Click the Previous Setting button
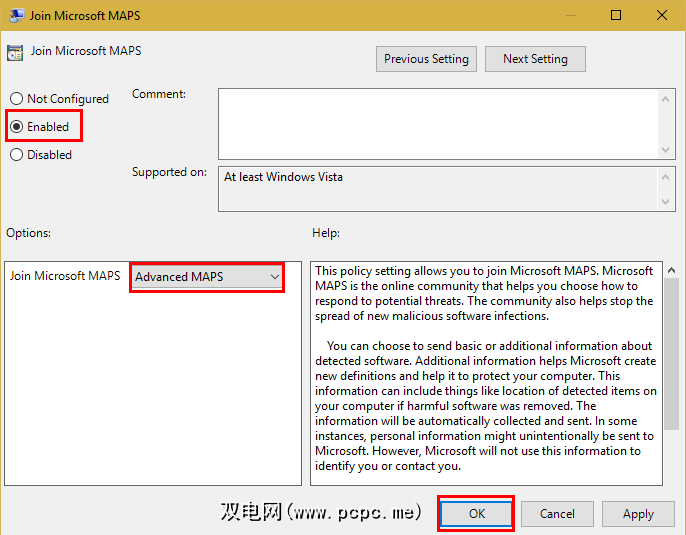The height and width of the screenshot is (535, 686). pyautogui.click(x=426, y=59)
